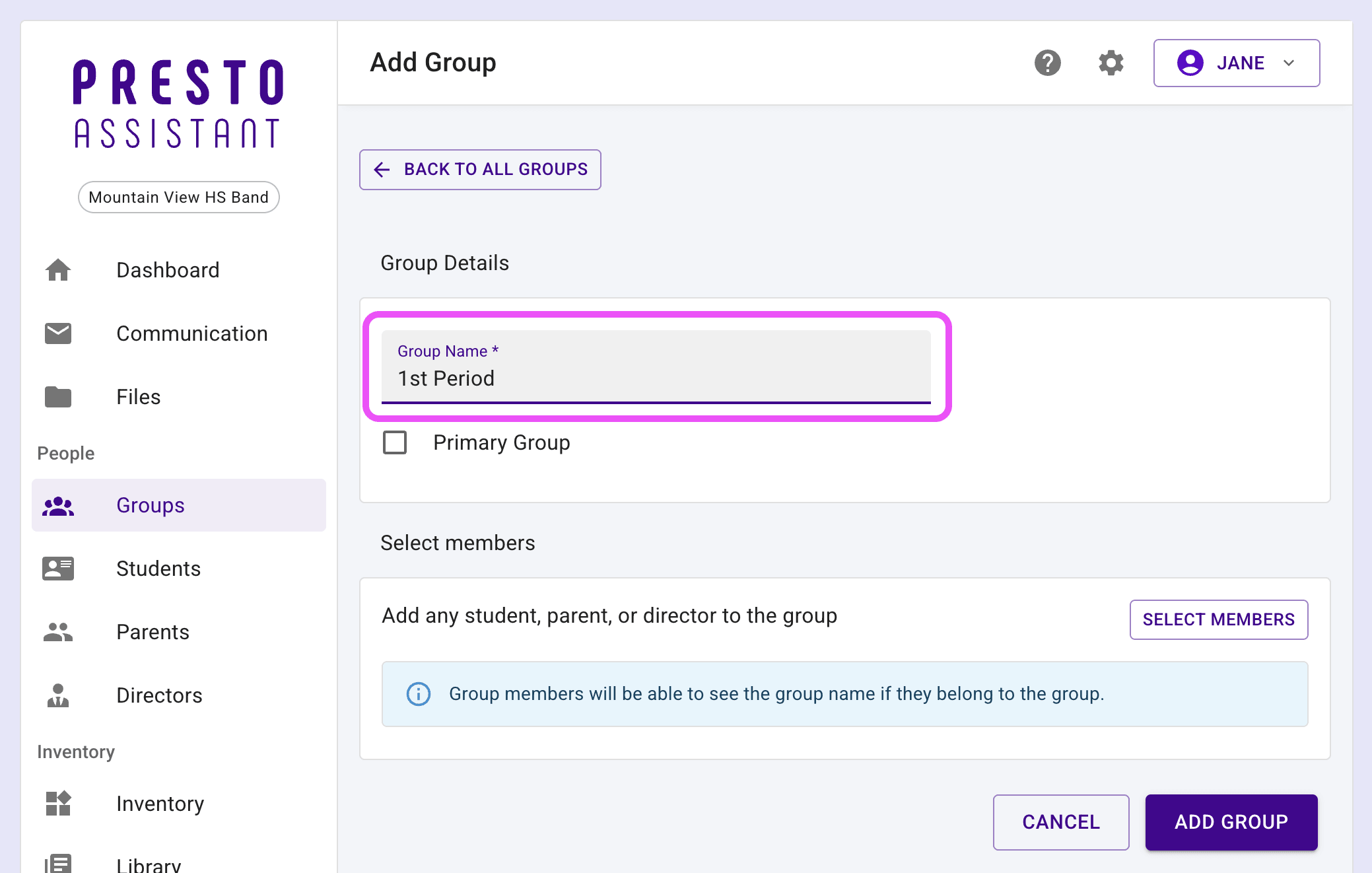
Task: Open the Library sidebar item
Action: pos(148,864)
